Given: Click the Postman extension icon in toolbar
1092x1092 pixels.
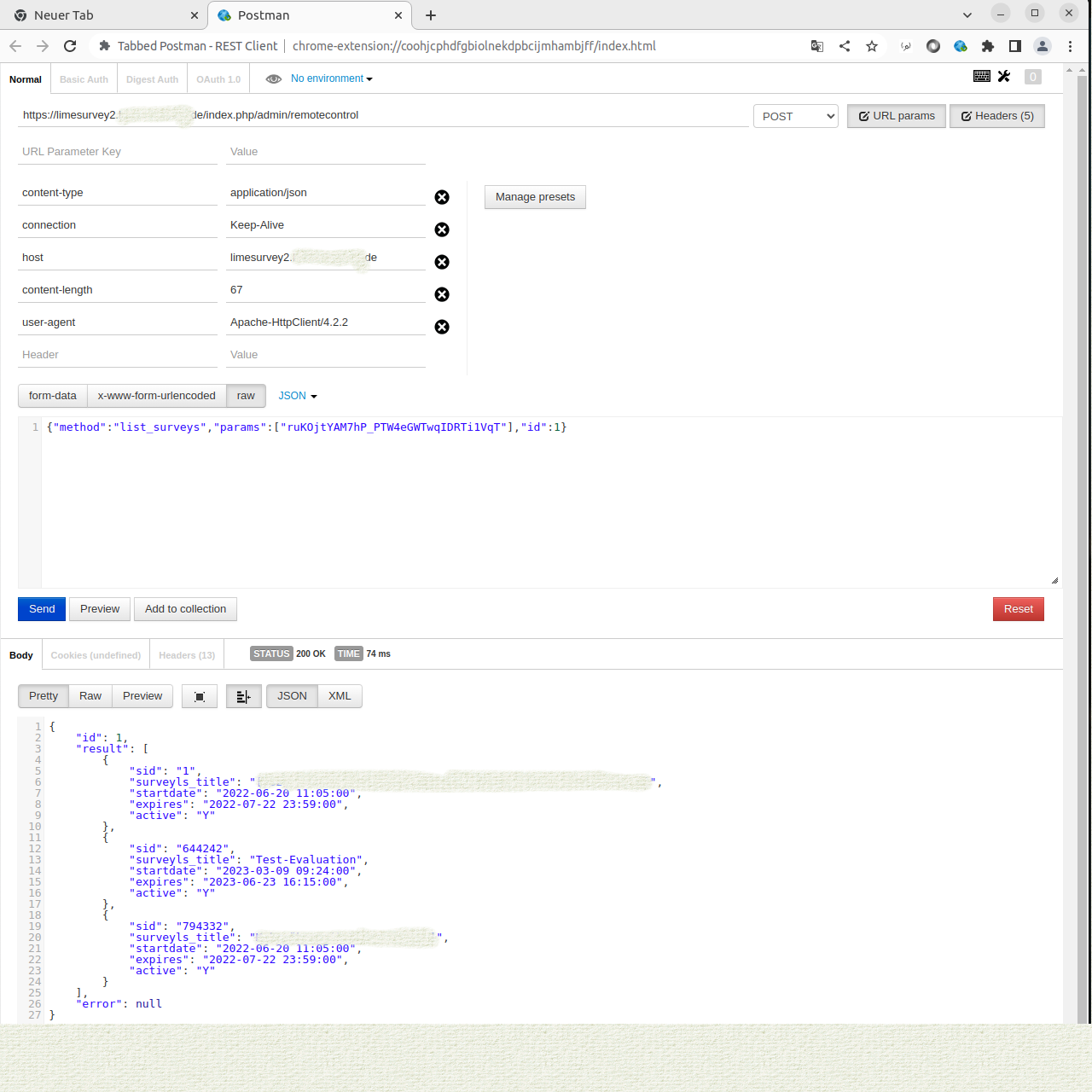Looking at the screenshot, I should [x=961, y=46].
